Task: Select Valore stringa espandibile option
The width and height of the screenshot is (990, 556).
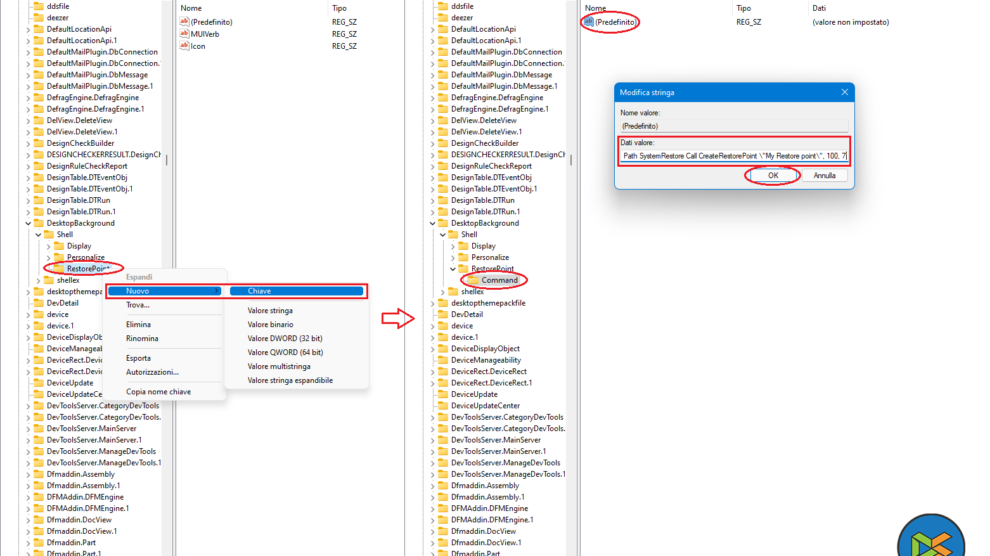Action: [290, 380]
